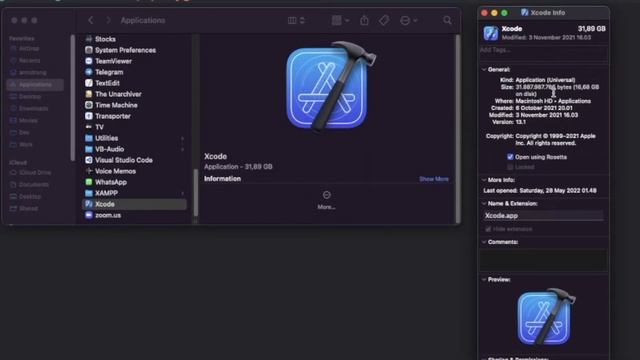The height and width of the screenshot is (360, 640).
Task: Change view mode with the column view icon
Action: point(296,20)
